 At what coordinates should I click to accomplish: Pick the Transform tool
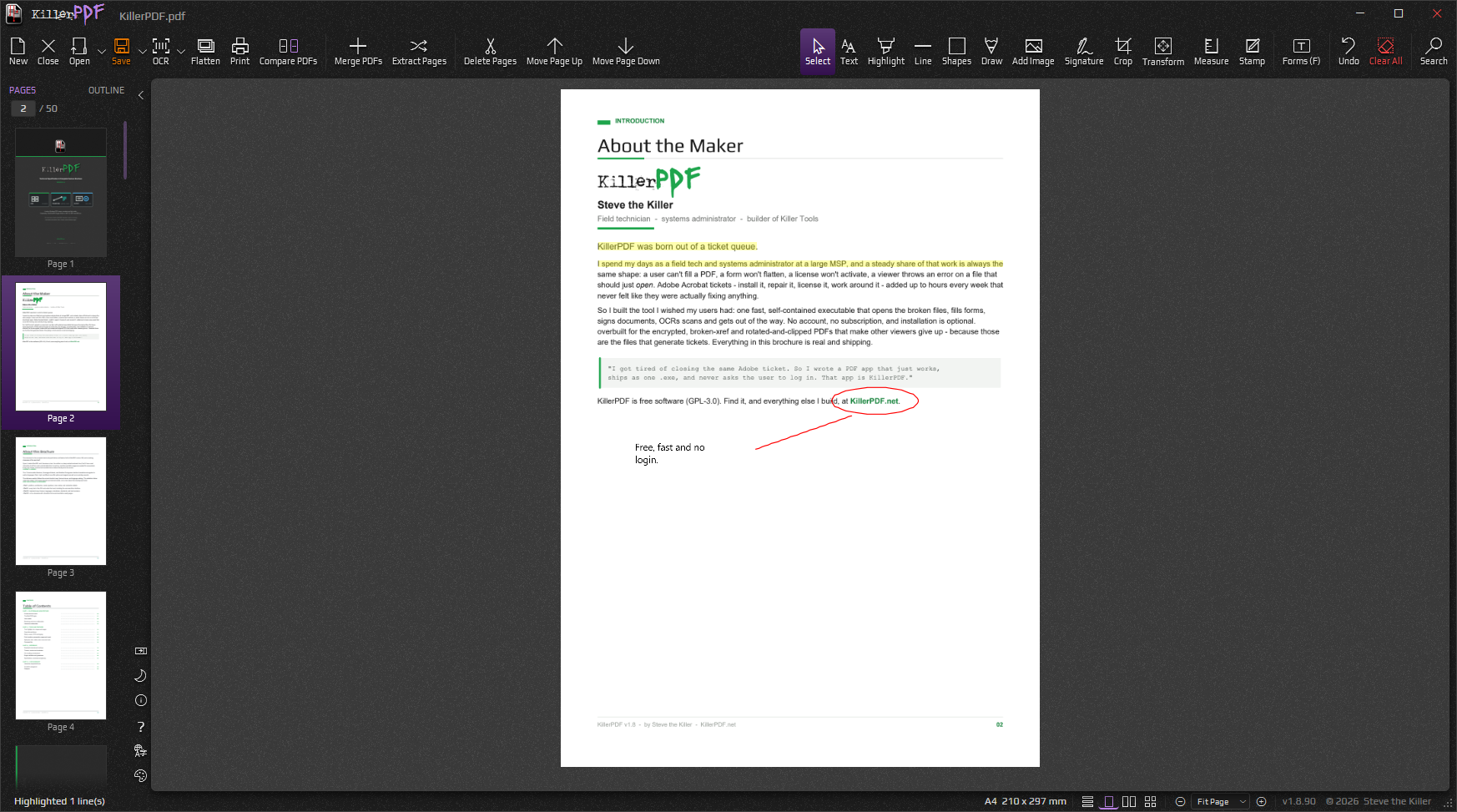(x=1163, y=51)
